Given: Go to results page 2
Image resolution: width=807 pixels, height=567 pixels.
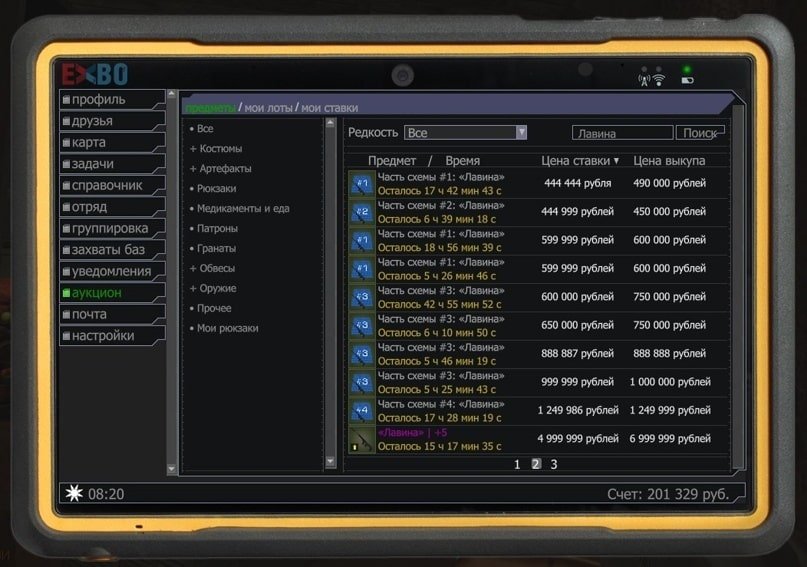Looking at the screenshot, I should 536,464.
